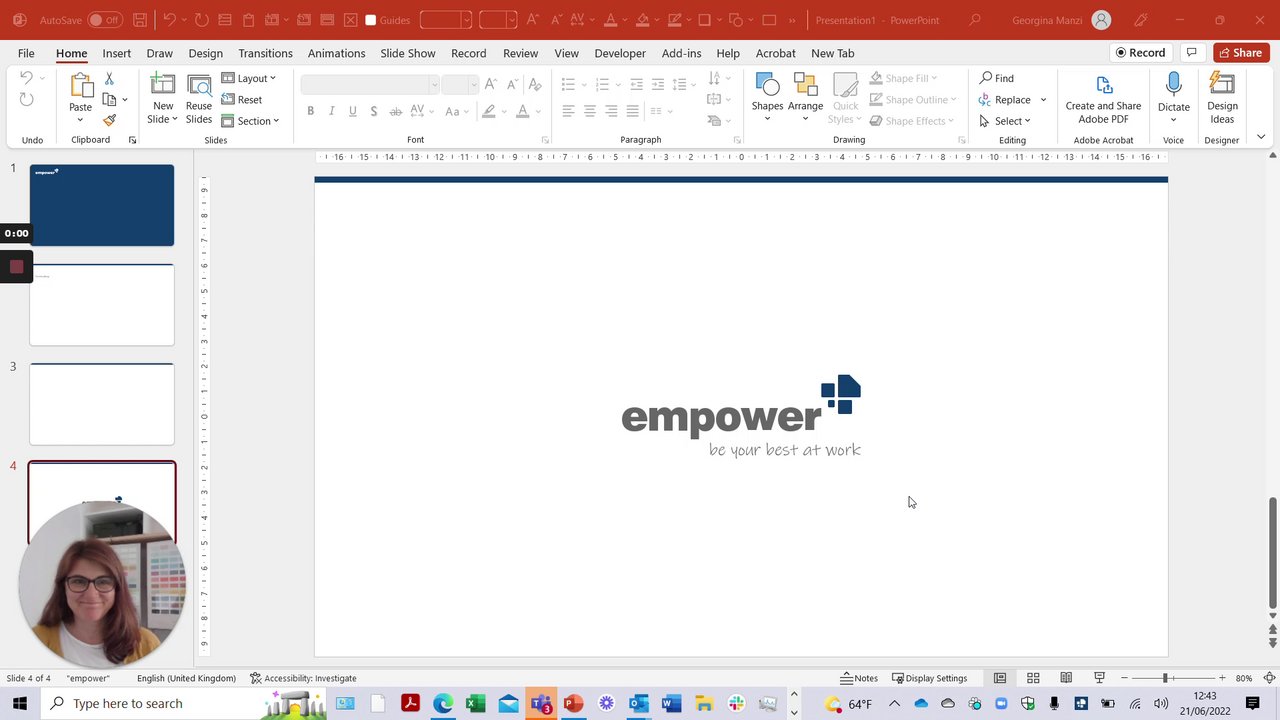1280x720 pixels.
Task: Open Reuse Slides pane
Action: click(x=199, y=99)
